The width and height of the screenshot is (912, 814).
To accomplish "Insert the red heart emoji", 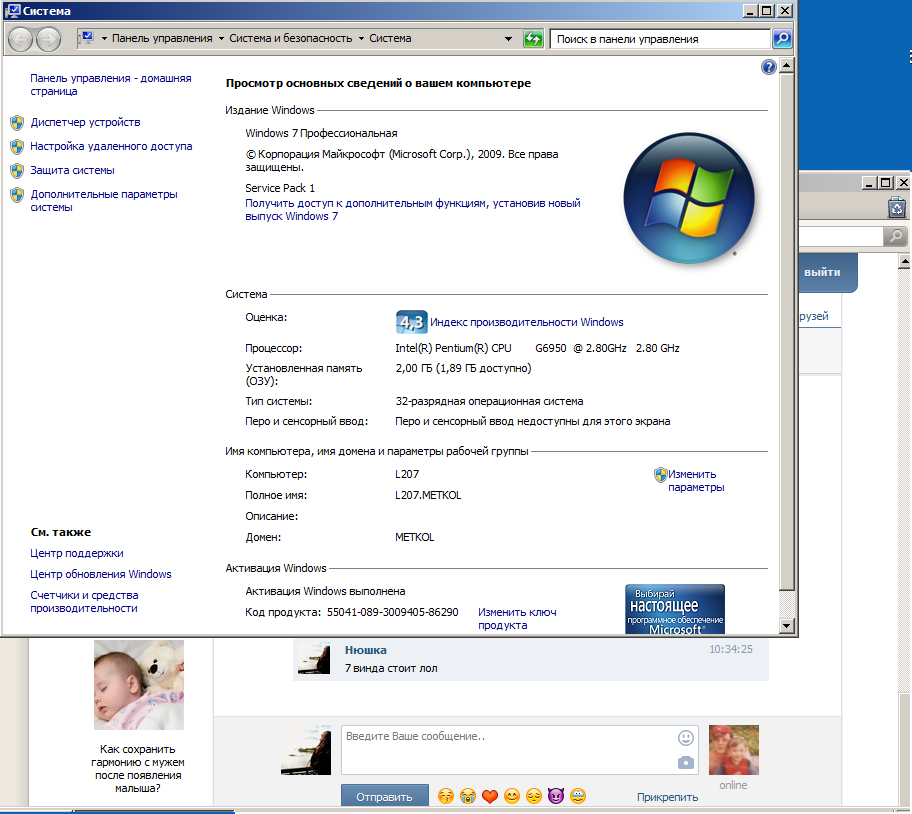I will 490,796.
